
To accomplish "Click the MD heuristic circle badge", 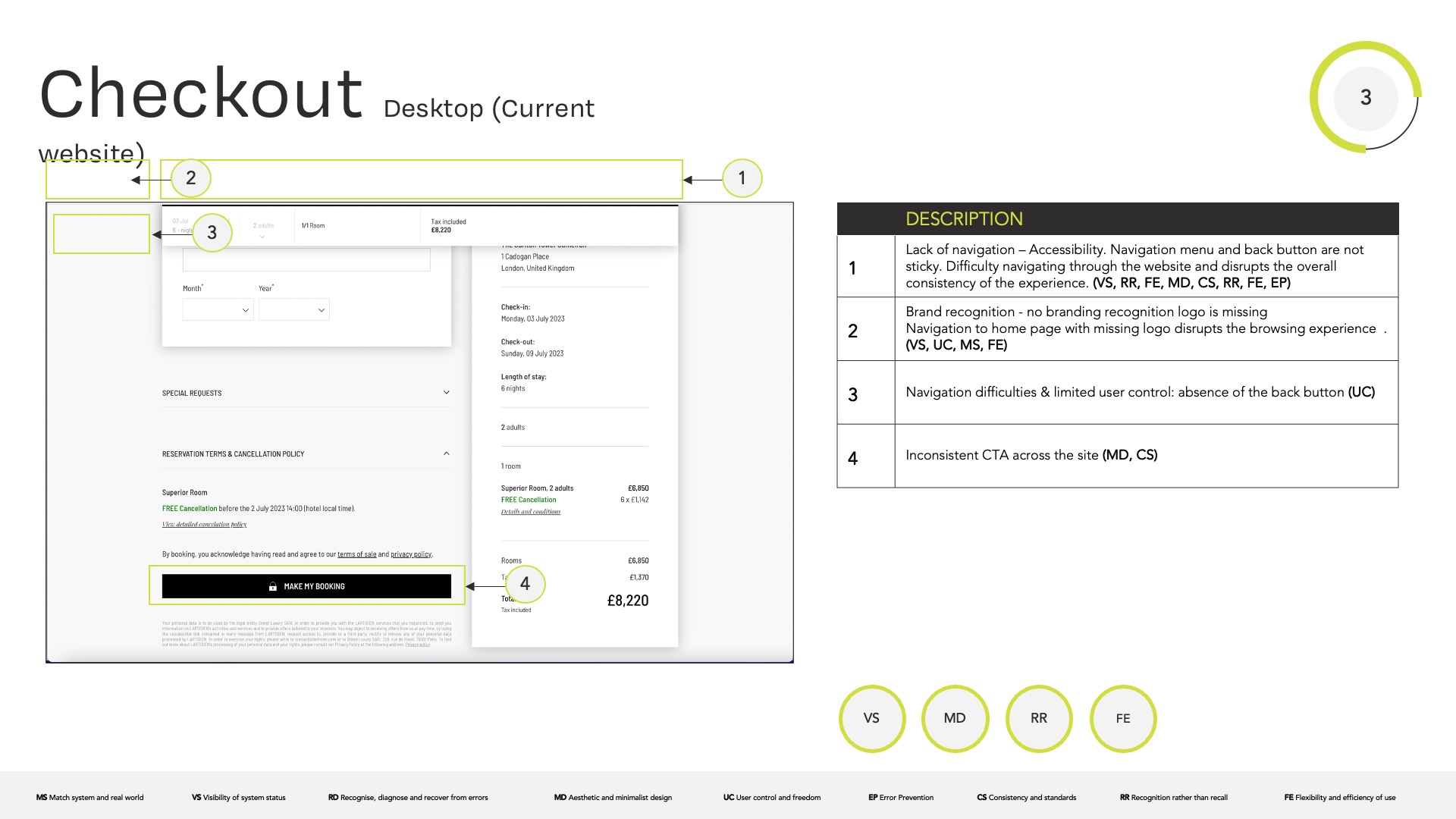I will click(x=955, y=718).
